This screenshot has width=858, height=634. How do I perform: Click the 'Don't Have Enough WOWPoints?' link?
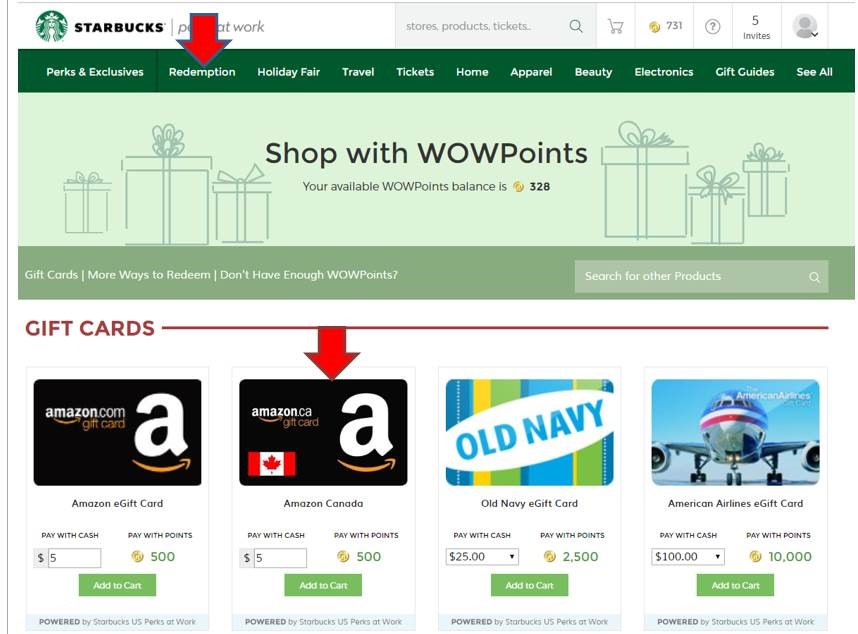pyautogui.click(x=309, y=275)
